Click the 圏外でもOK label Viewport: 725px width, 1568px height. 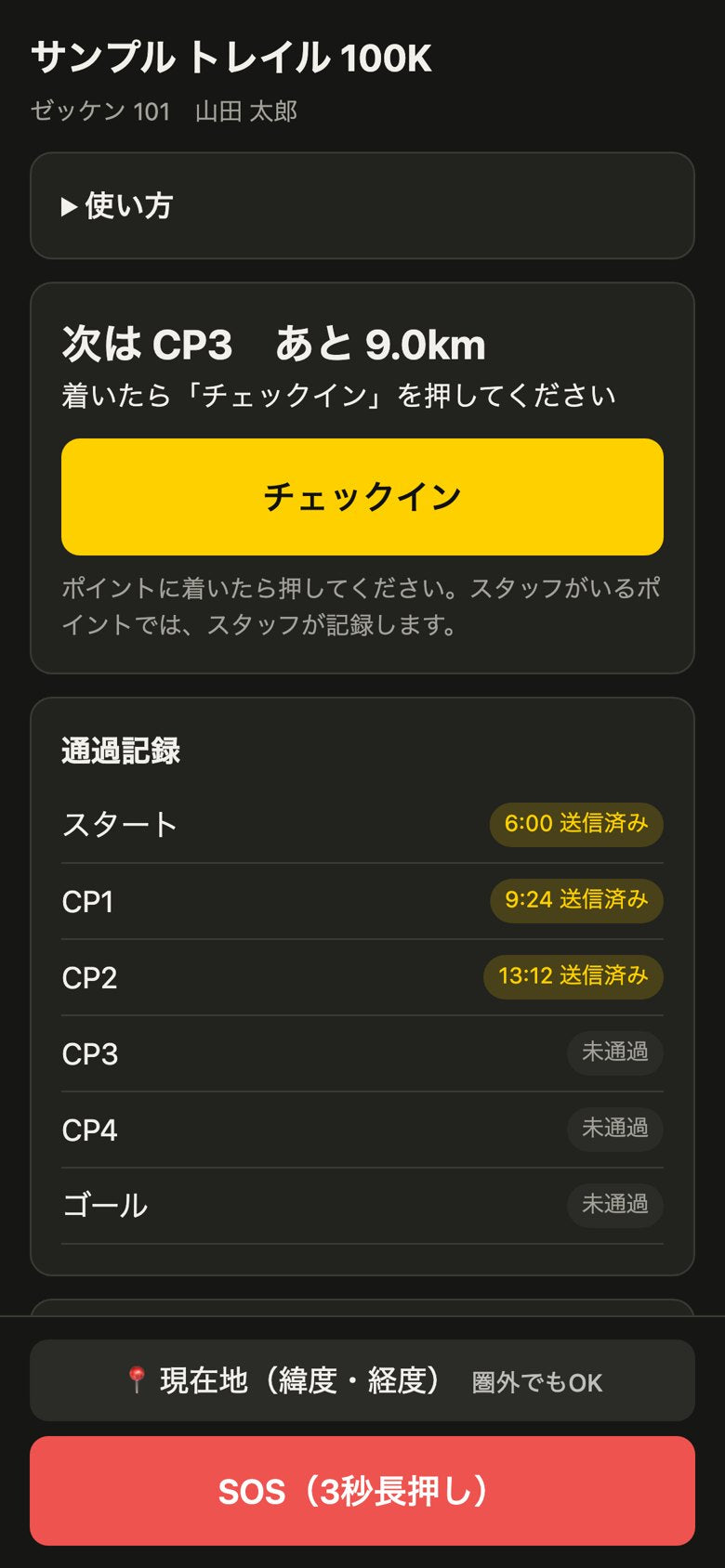pyautogui.click(x=537, y=1383)
